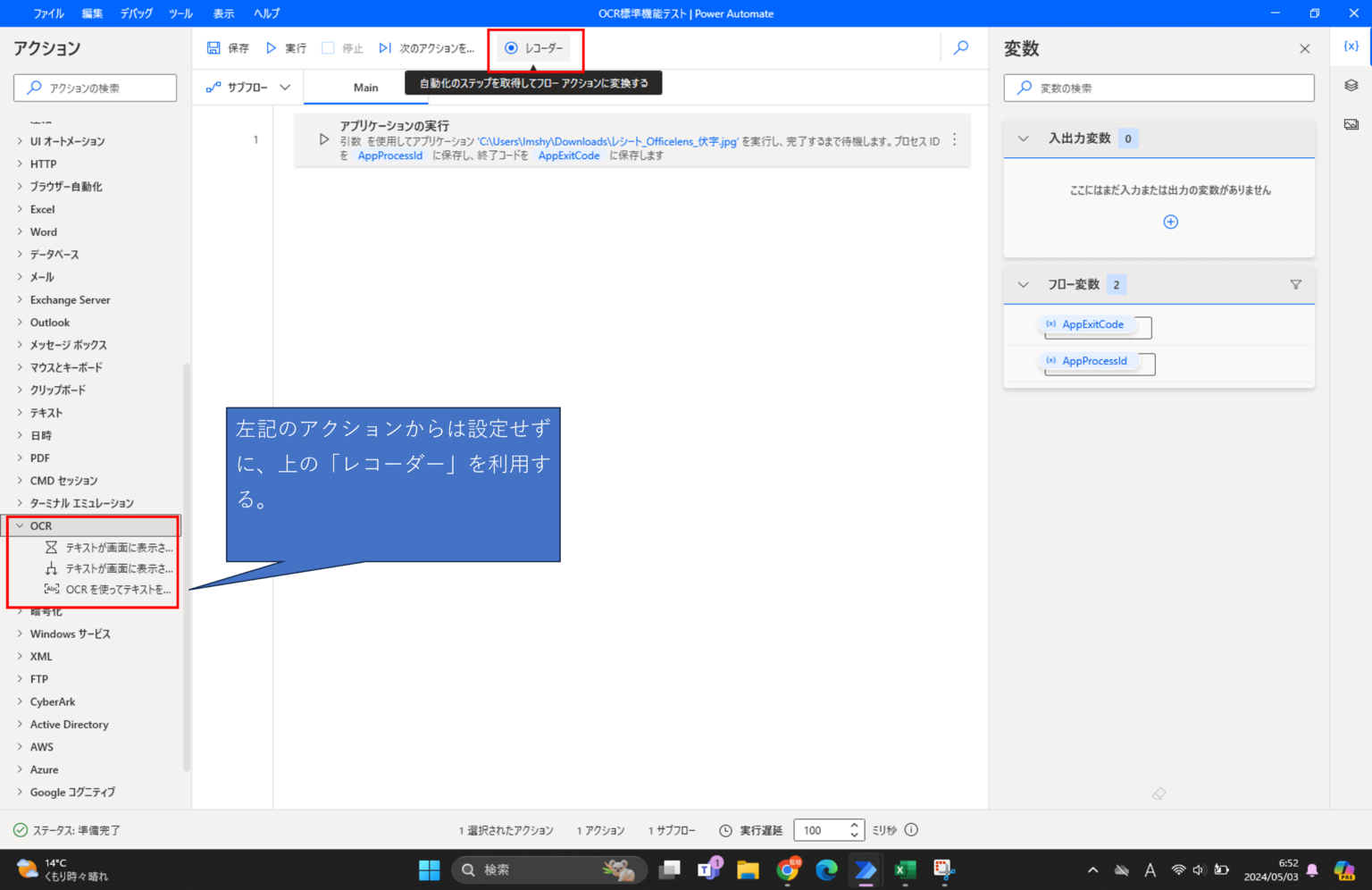Open the デバッグ menu

click(136, 13)
